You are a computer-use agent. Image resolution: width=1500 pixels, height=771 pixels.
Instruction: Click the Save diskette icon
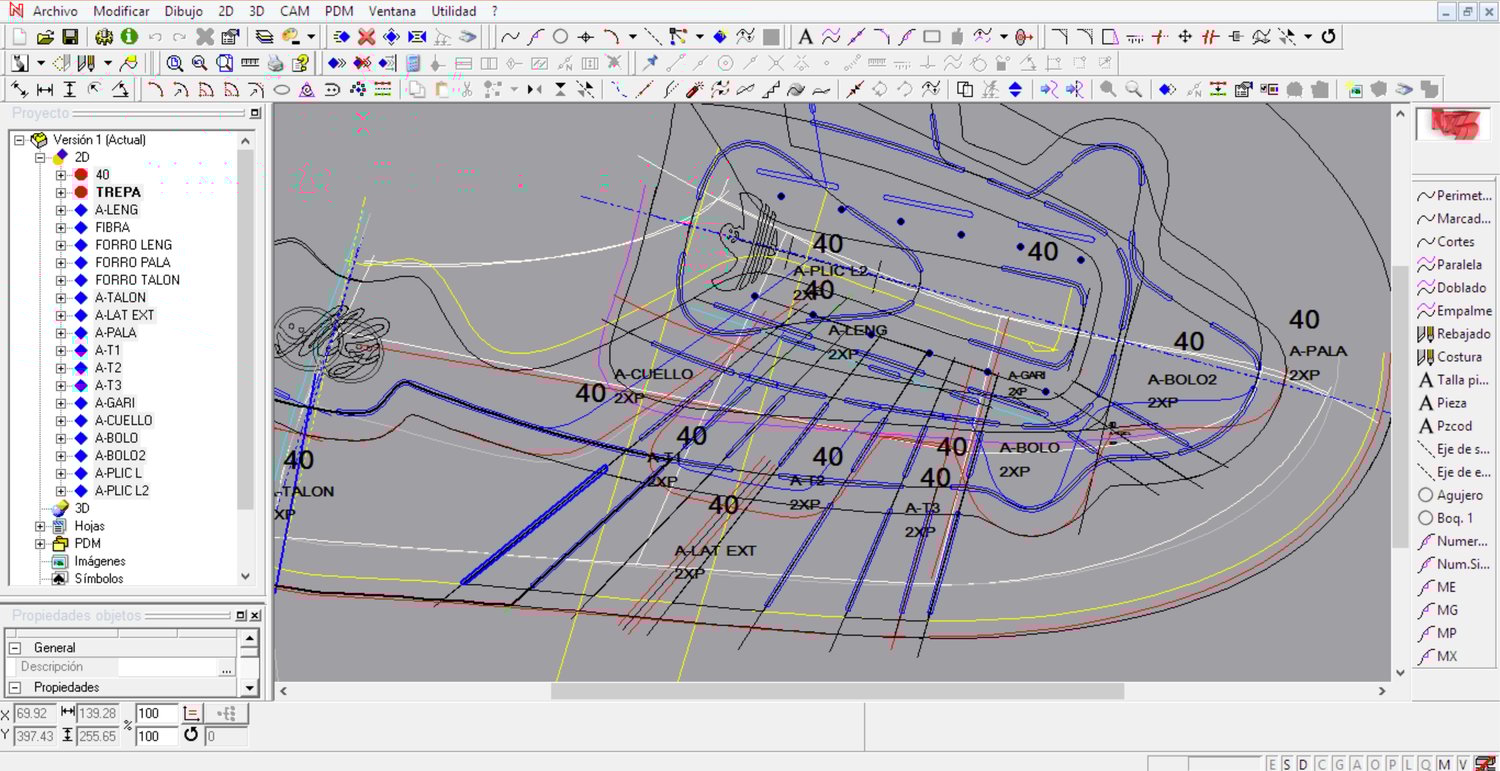click(70, 37)
